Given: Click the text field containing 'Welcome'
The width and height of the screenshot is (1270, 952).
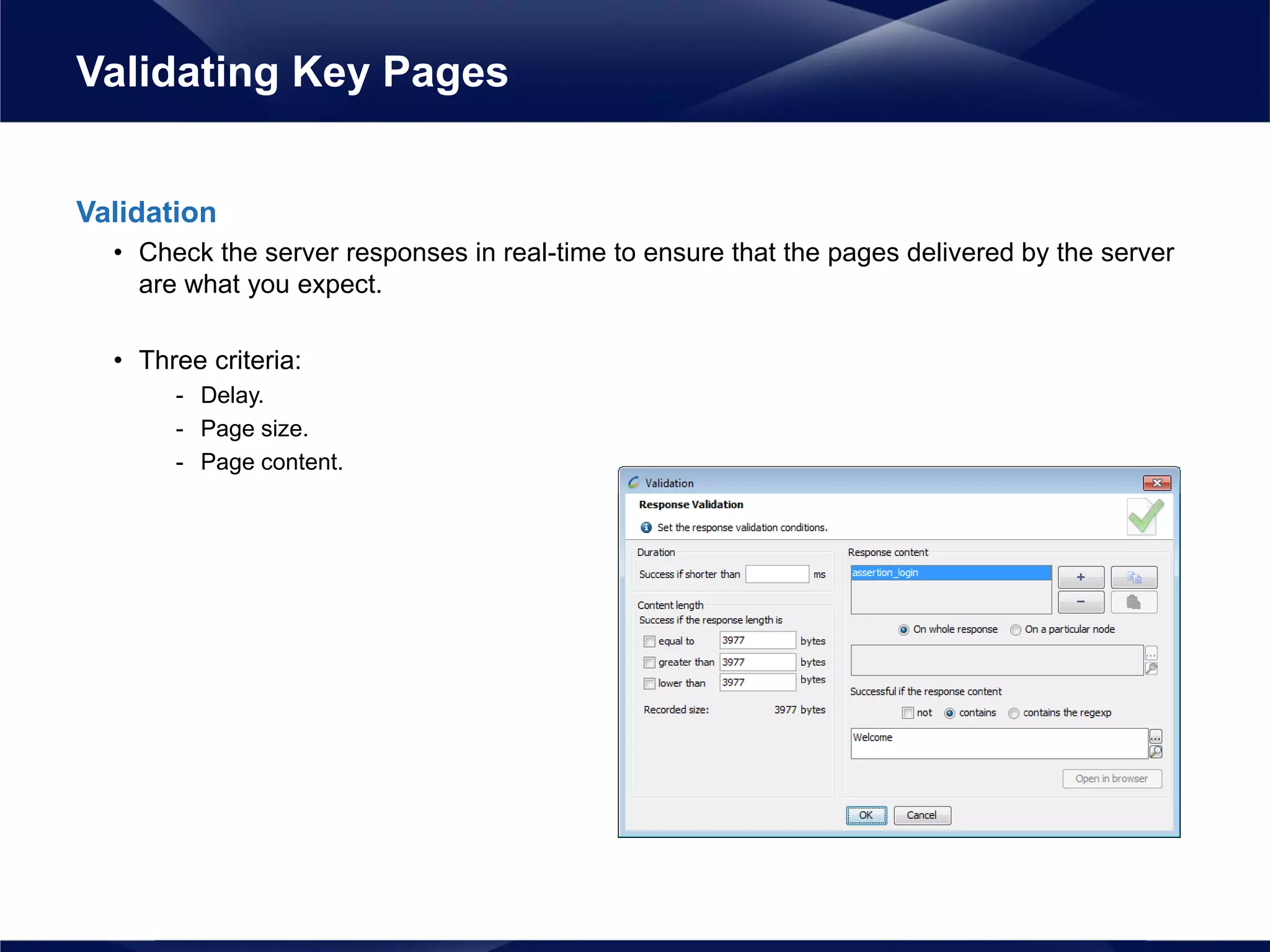Looking at the screenshot, I should coord(1000,744).
